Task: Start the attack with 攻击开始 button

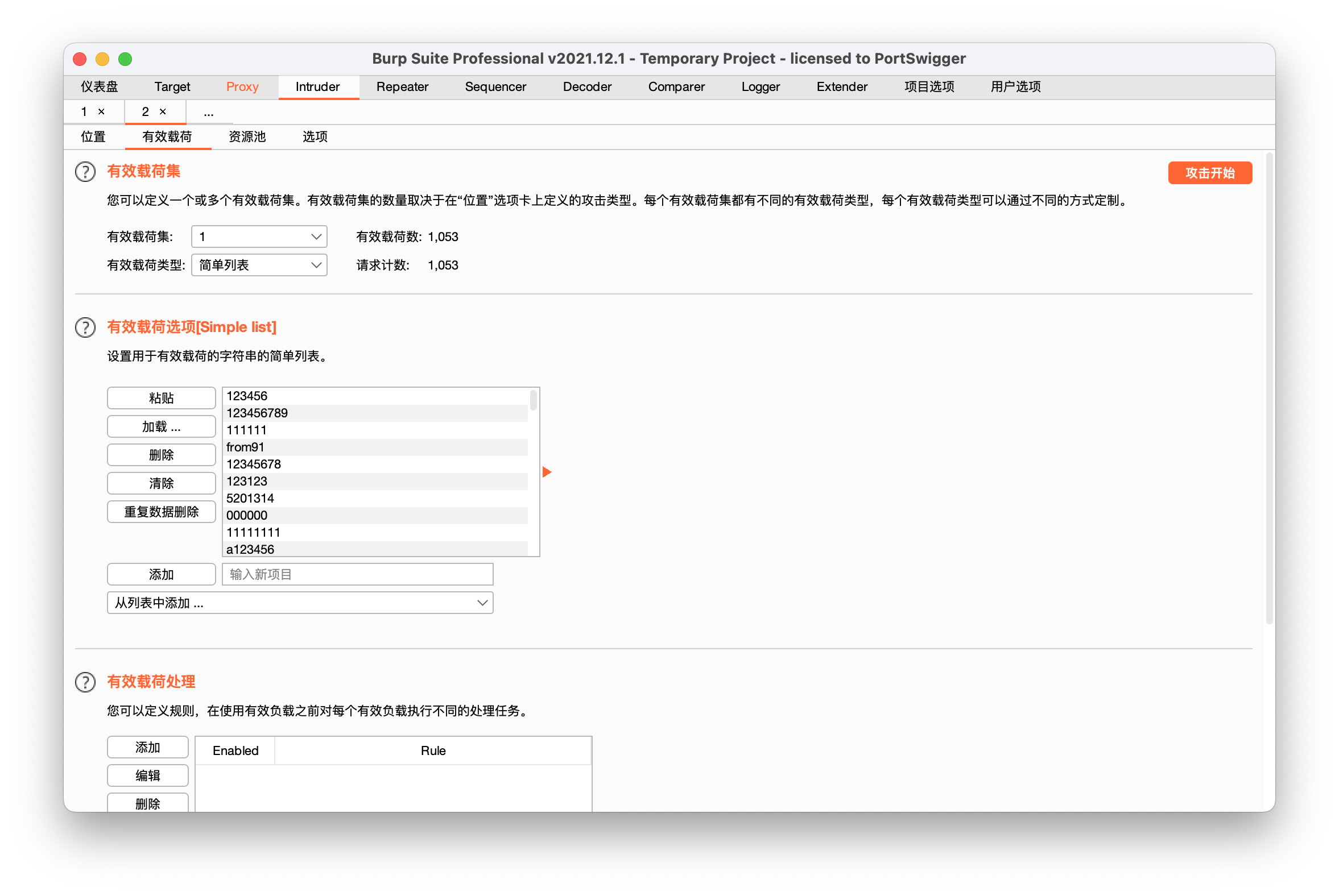Action: [1210, 173]
